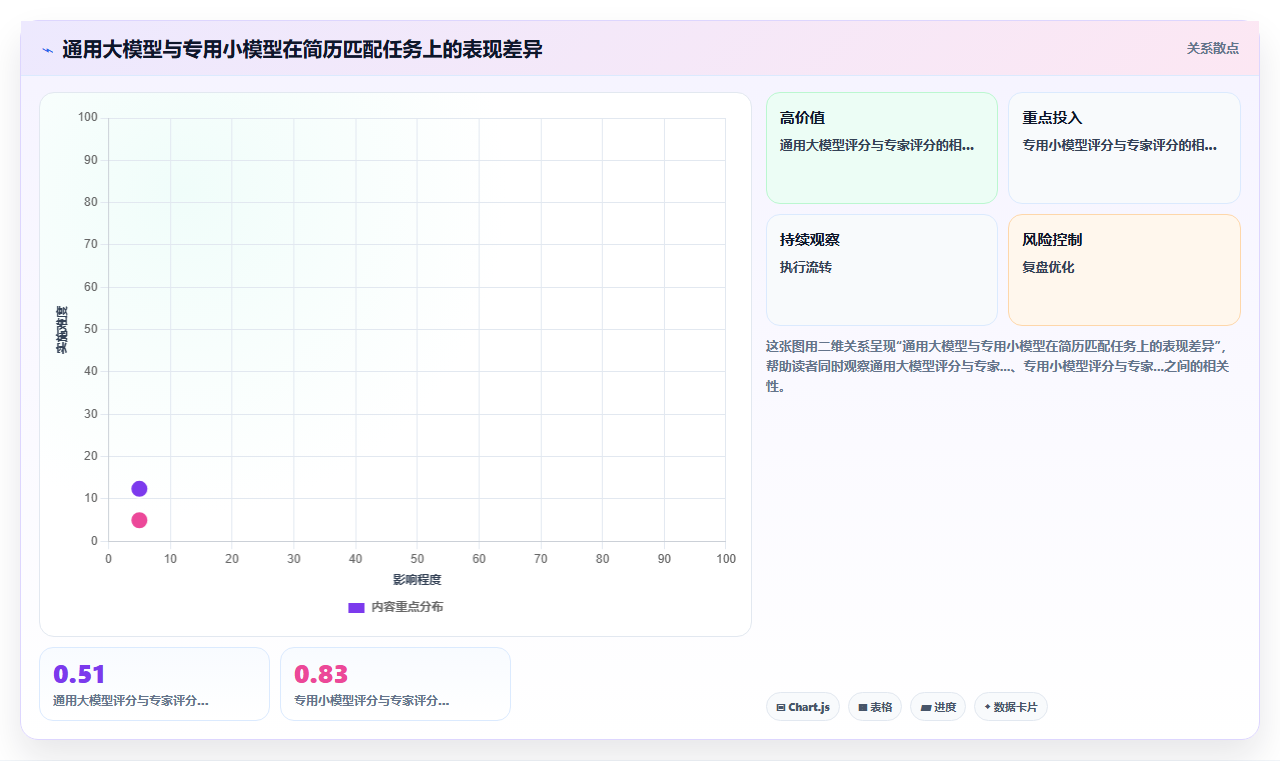This screenshot has height=761, width=1280.
Task: Click the 执行流转 text in 持续观察 card
Action: point(806,267)
